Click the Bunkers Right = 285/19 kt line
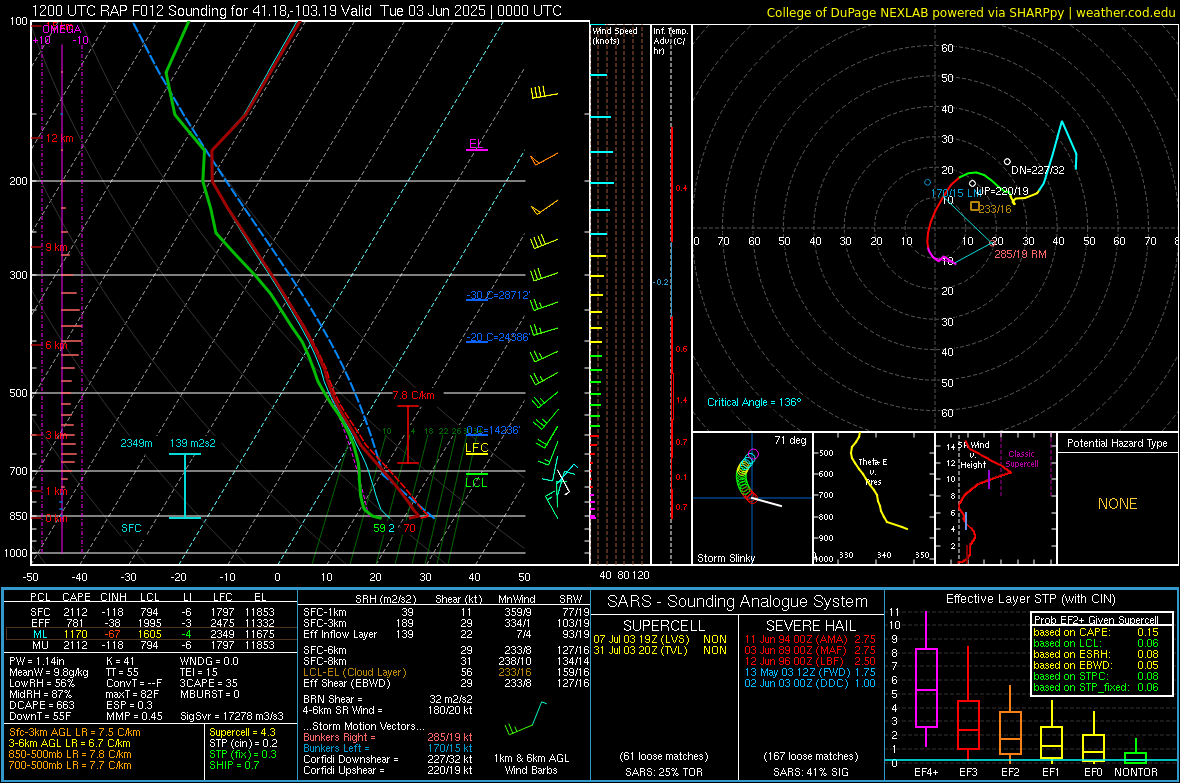 pyautogui.click(x=388, y=738)
